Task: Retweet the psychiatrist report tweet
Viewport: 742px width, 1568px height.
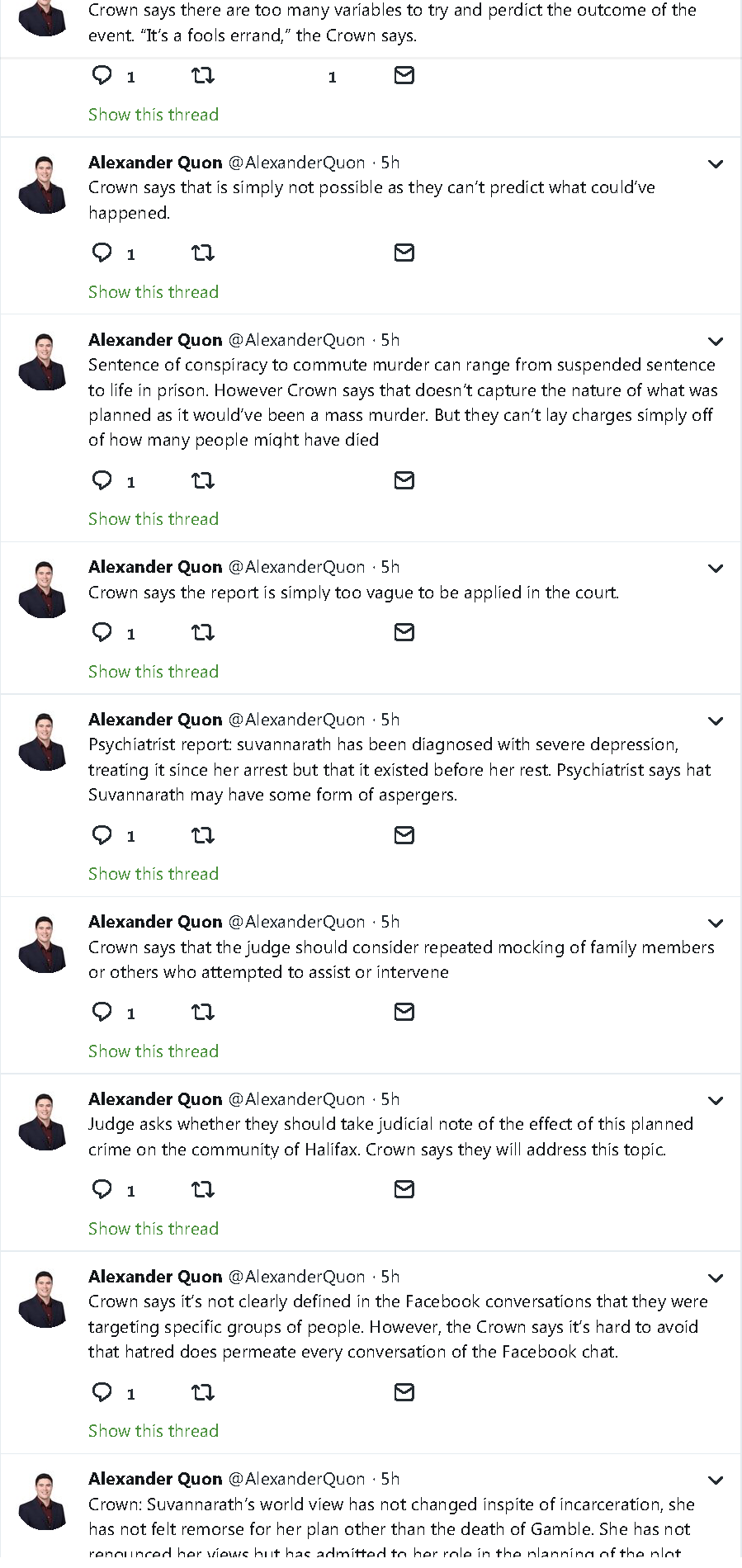Action: 203,835
